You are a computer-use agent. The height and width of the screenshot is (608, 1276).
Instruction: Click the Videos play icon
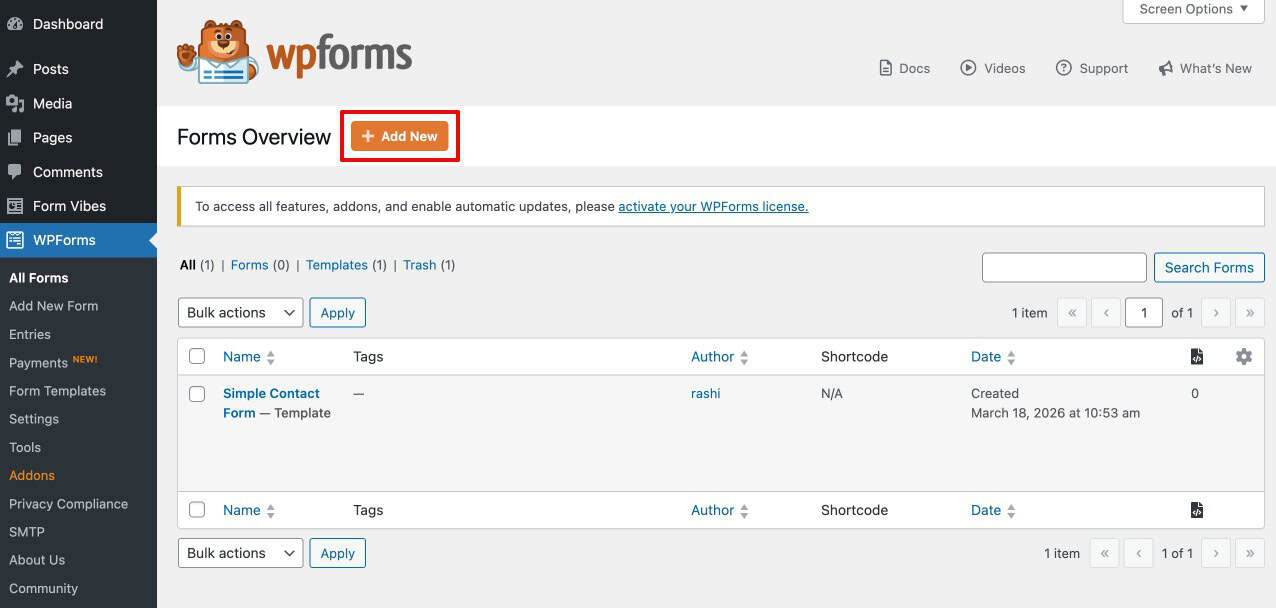pyautogui.click(x=968, y=68)
